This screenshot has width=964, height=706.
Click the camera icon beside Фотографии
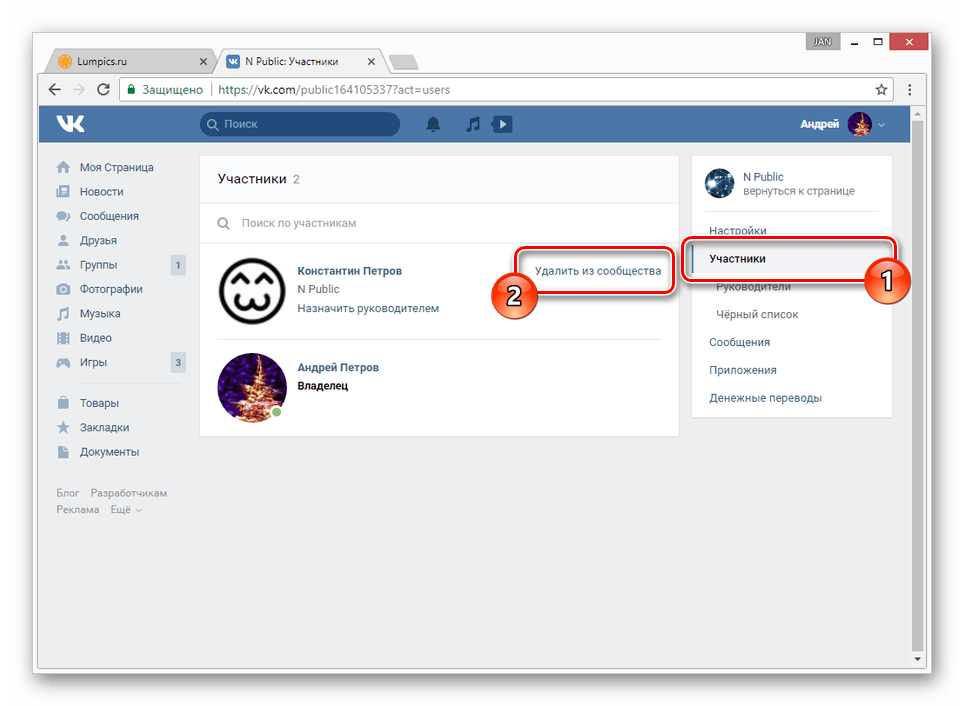point(63,289)
